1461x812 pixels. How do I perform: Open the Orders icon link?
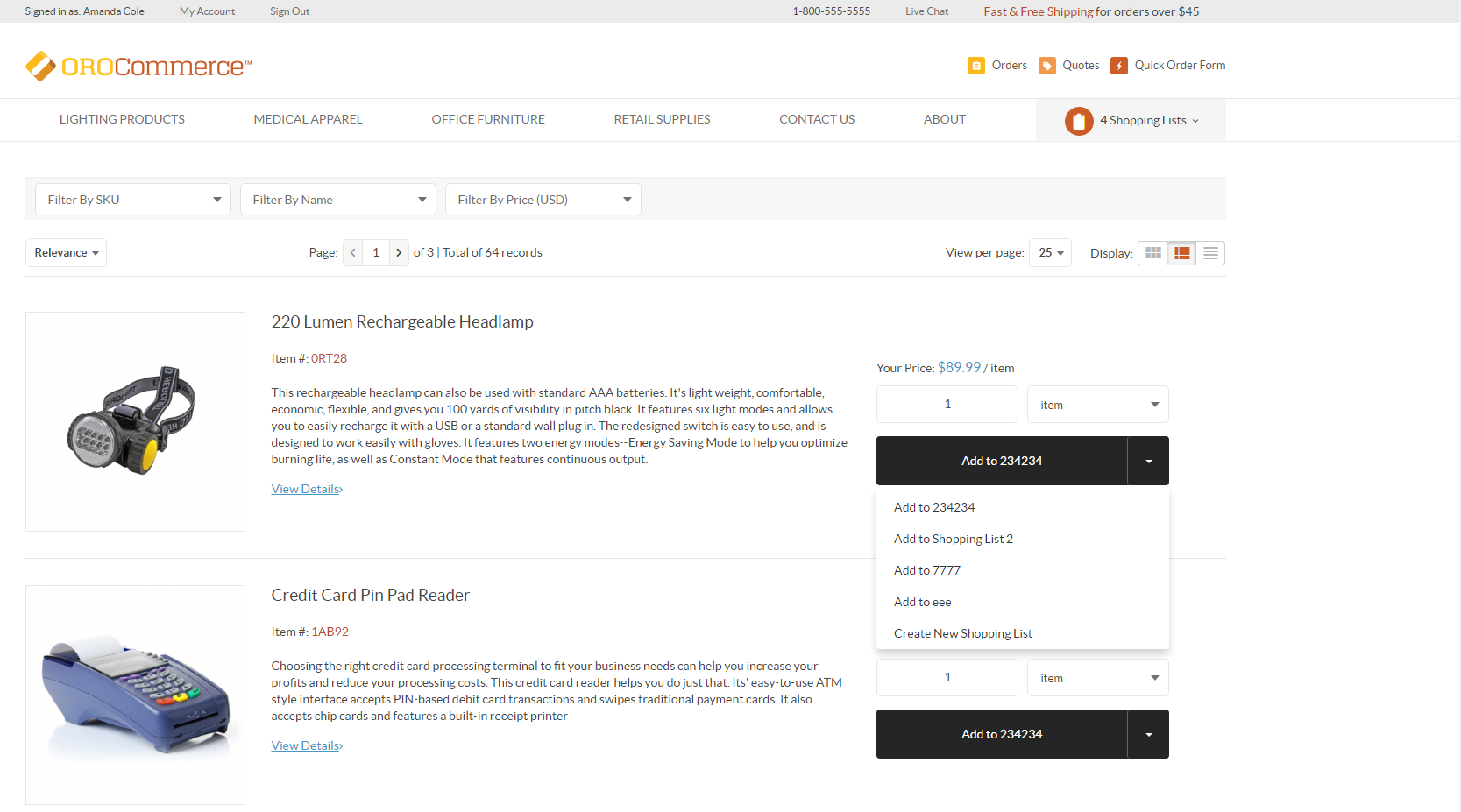tap(997, 66)
